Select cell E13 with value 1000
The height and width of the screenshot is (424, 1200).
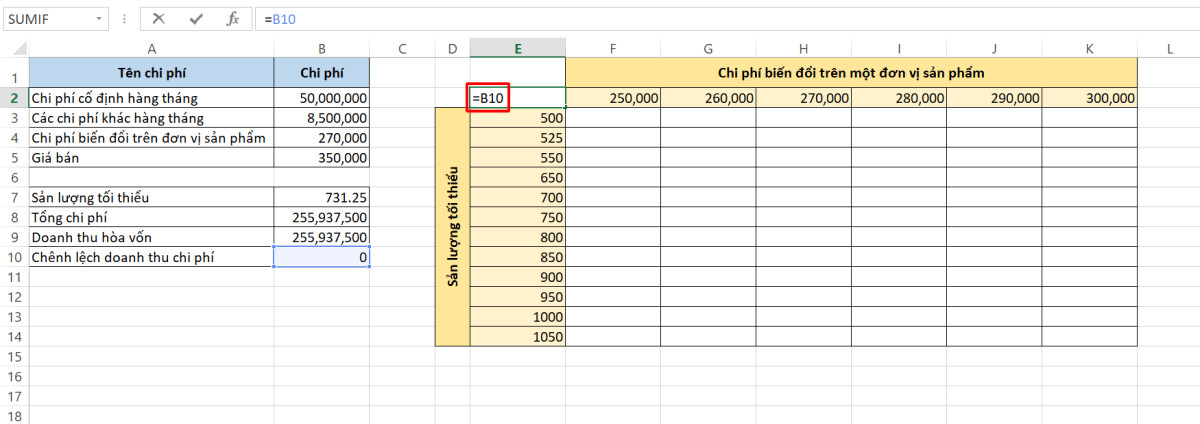click(518, 317)
